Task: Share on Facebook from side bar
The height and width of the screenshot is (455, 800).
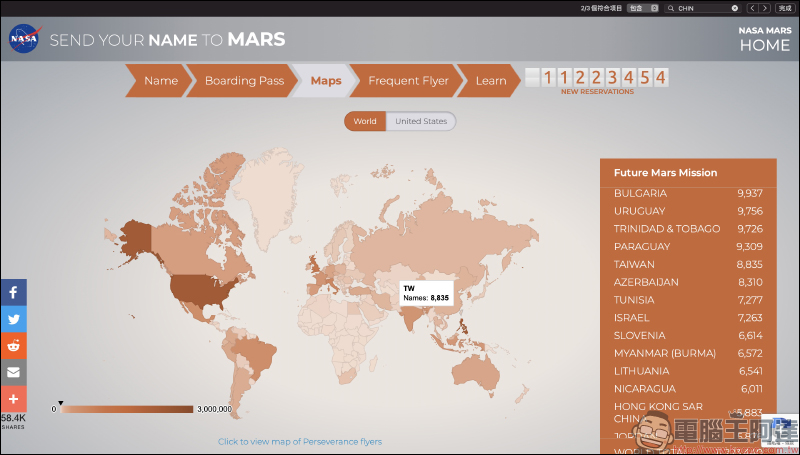Action: point(13,292)
